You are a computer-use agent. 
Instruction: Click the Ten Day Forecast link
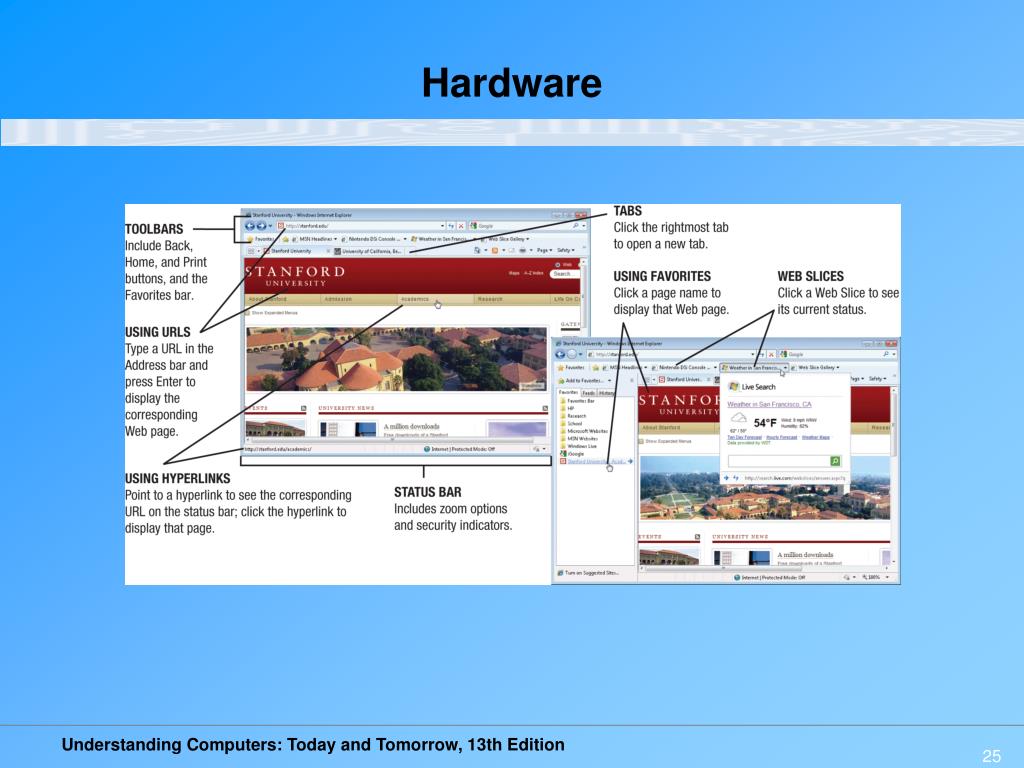coord(744,438)
